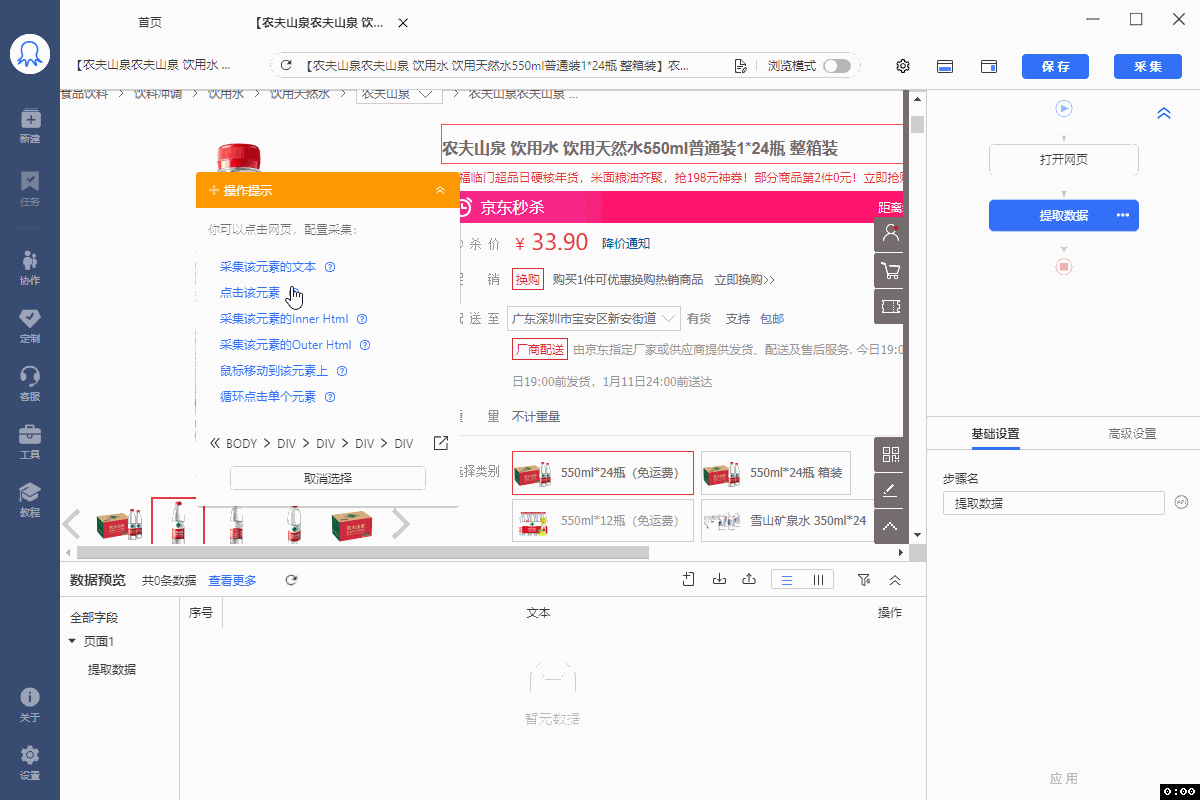Image resolution: width=1200 pixels, height=800 pixels.
Task: Reload the page with the address bar refresh icon
Action: click(286, 66)
